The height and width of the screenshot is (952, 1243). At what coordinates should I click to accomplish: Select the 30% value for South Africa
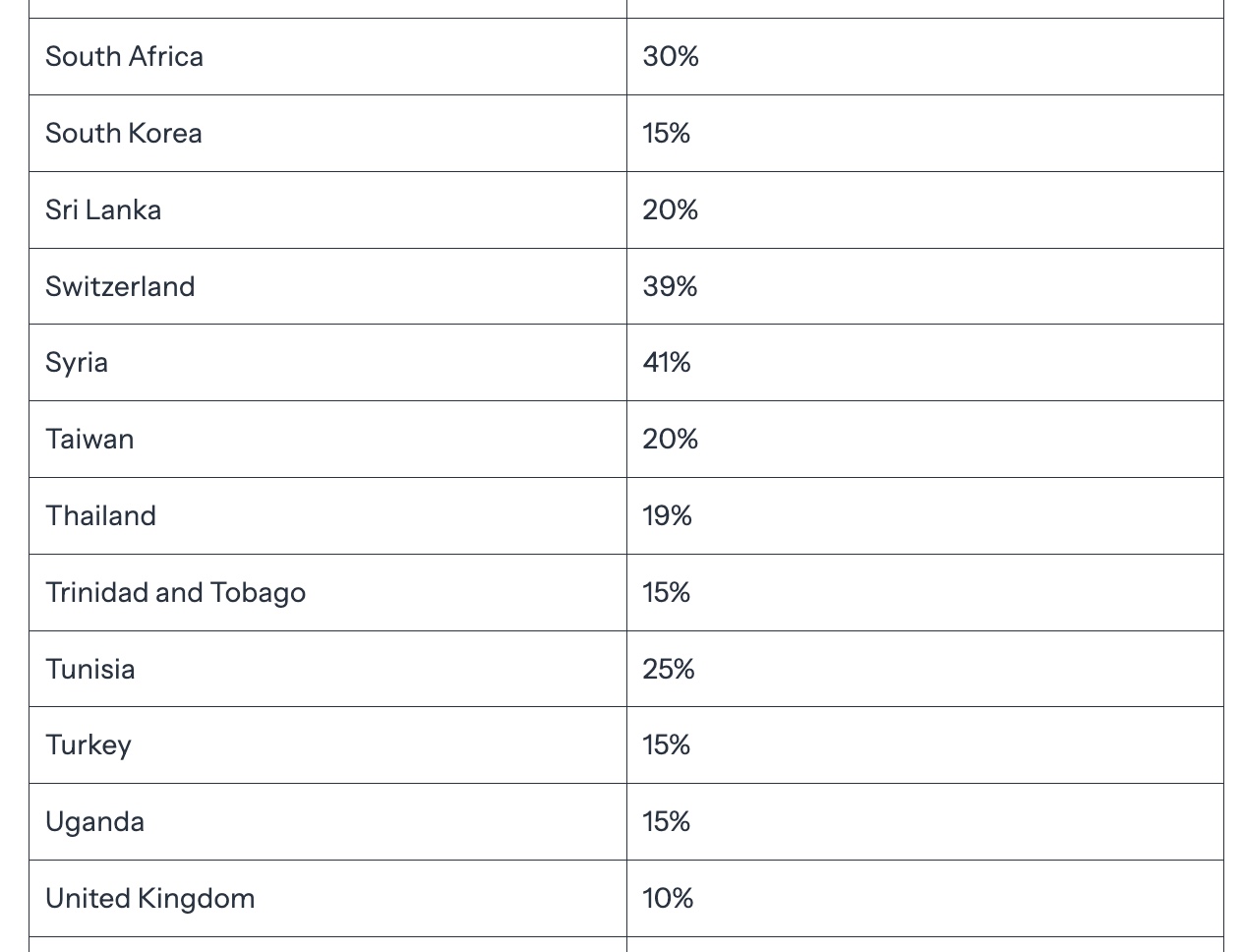pos(671,57)
